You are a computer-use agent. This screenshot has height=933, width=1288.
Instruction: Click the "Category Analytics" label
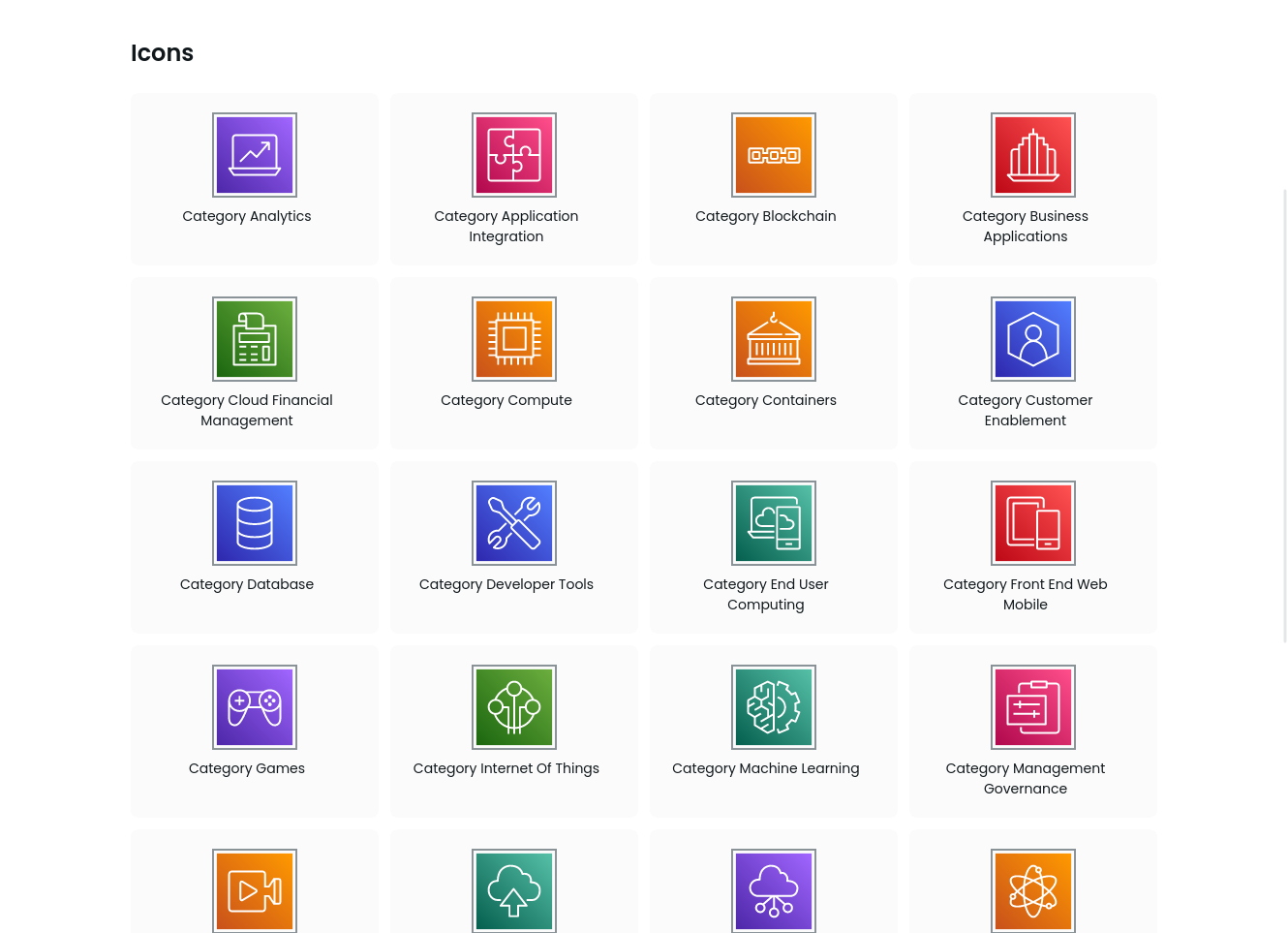(247, 216)
